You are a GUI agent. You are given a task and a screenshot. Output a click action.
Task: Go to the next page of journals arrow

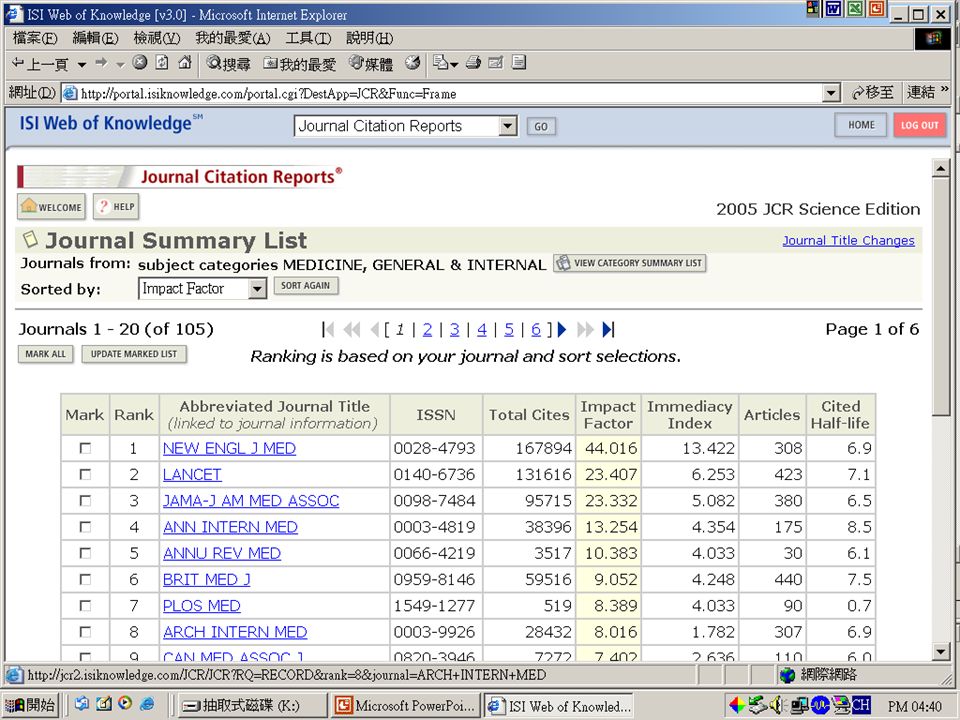pos(562,330)
